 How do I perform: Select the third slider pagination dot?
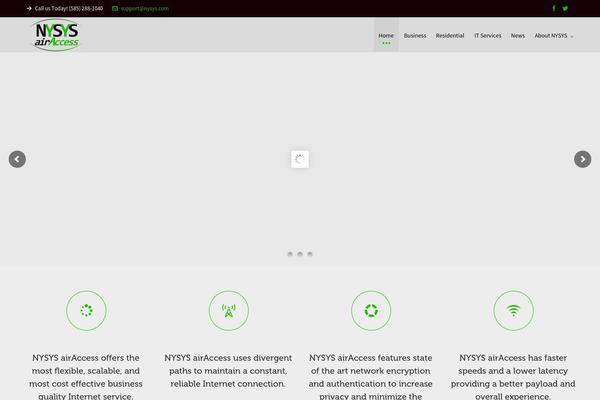[310, 254]
